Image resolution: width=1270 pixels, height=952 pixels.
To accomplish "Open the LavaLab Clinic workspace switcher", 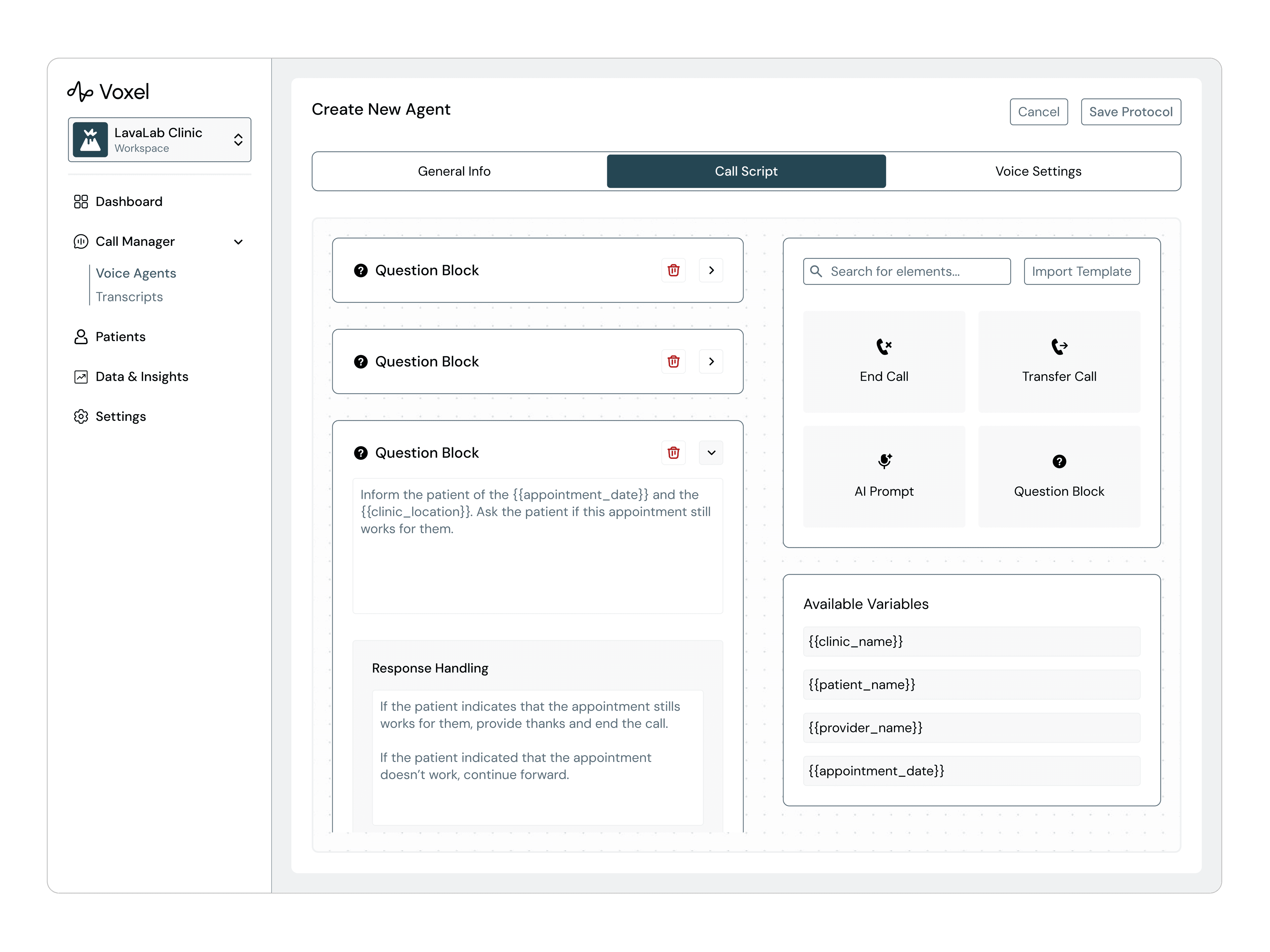I will [x=160, y=139].
